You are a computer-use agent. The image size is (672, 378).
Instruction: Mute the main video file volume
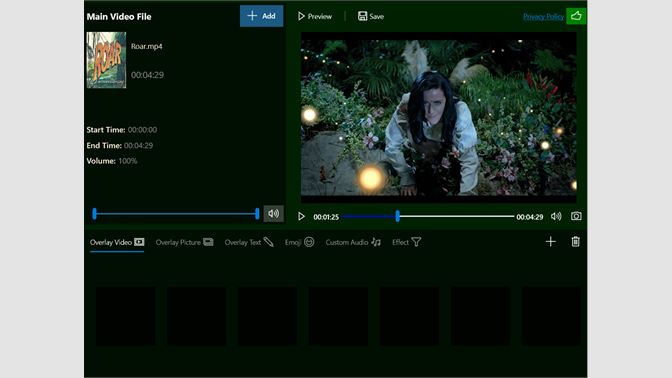(273, 213)
